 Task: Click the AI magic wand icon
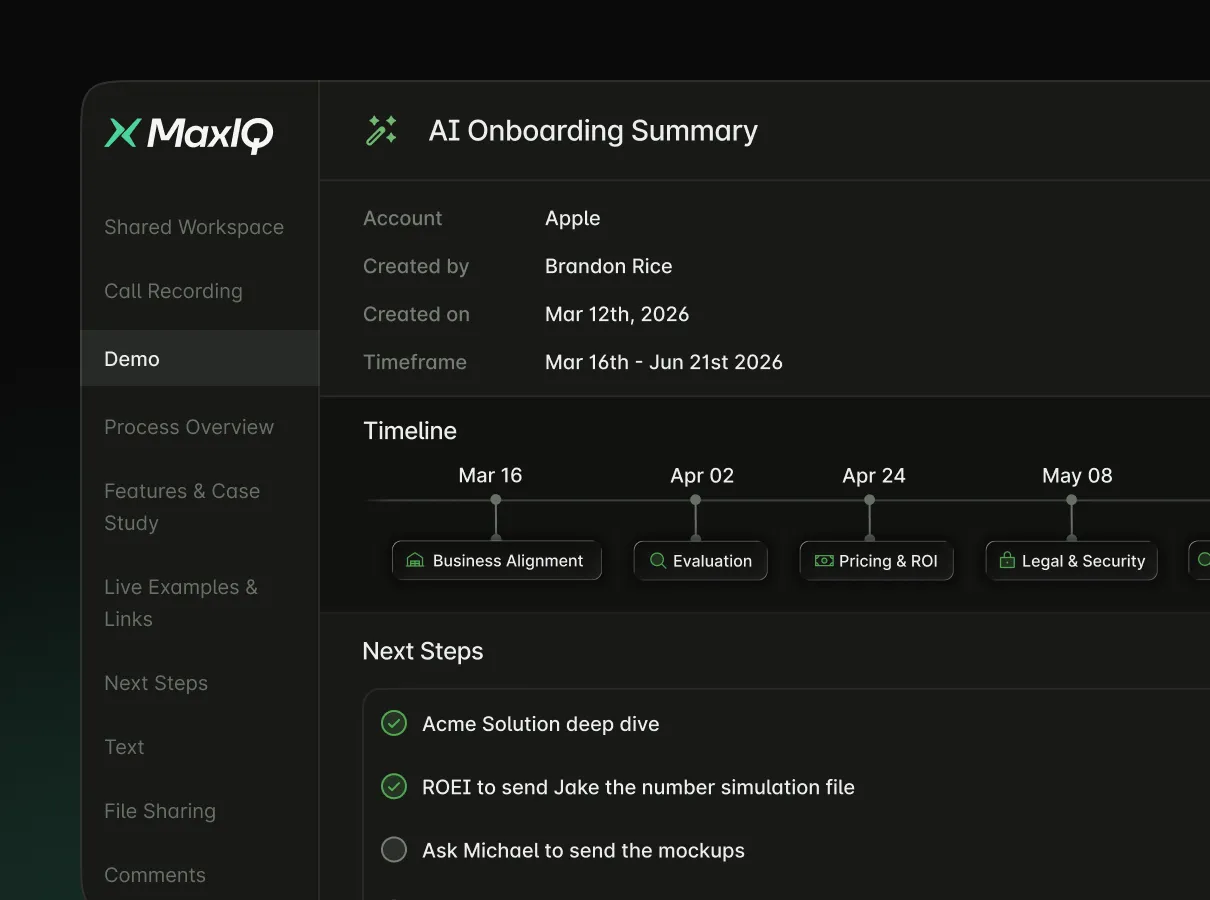[381, 131]
